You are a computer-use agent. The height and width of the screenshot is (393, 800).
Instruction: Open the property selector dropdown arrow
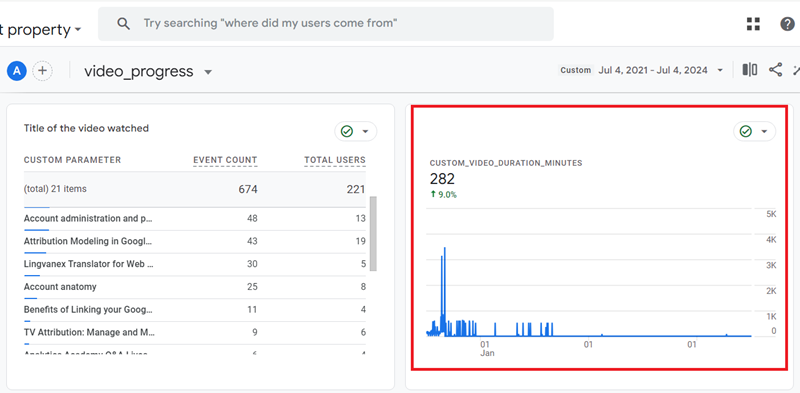(78, 30)
